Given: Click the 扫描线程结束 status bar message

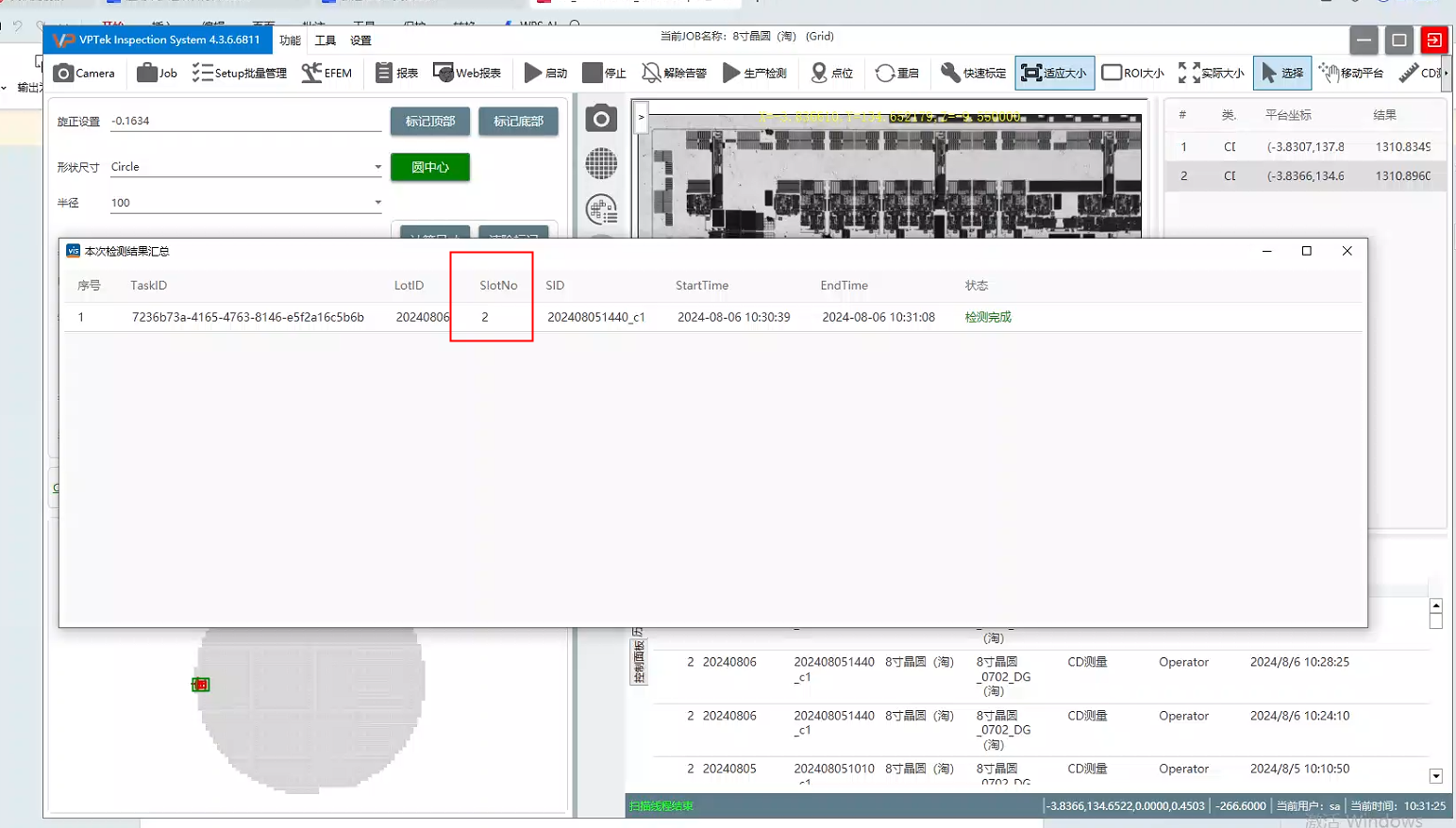Looking at the screenshot, I should point(661,806).
